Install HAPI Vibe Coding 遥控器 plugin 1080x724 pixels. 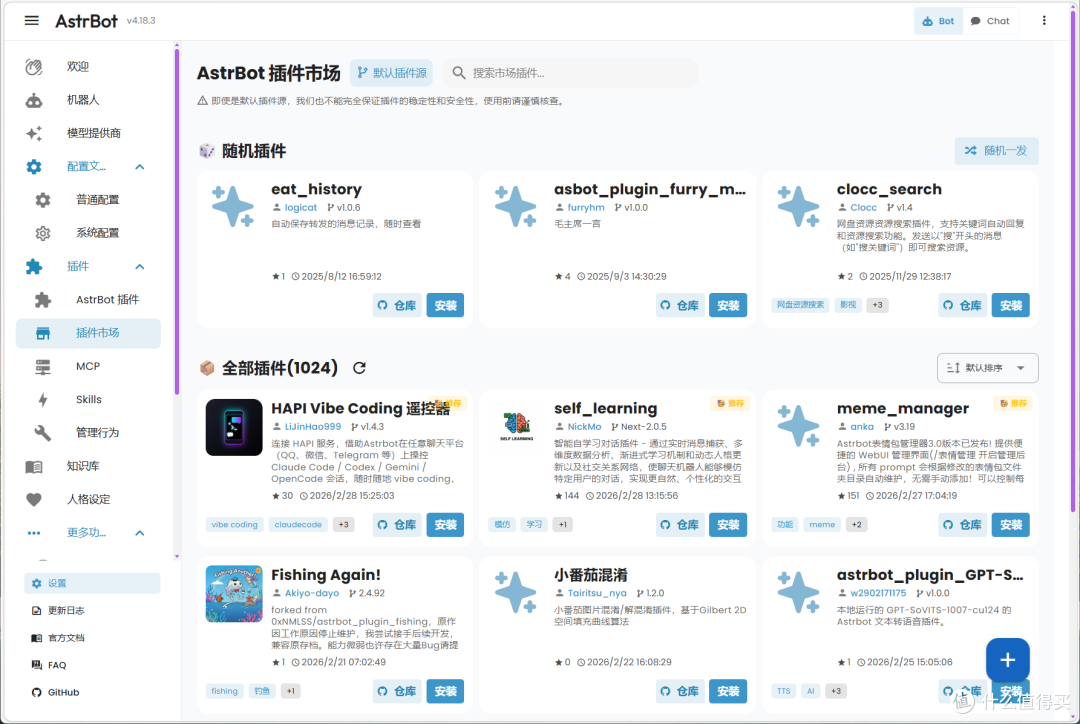(x=445, y=525)
